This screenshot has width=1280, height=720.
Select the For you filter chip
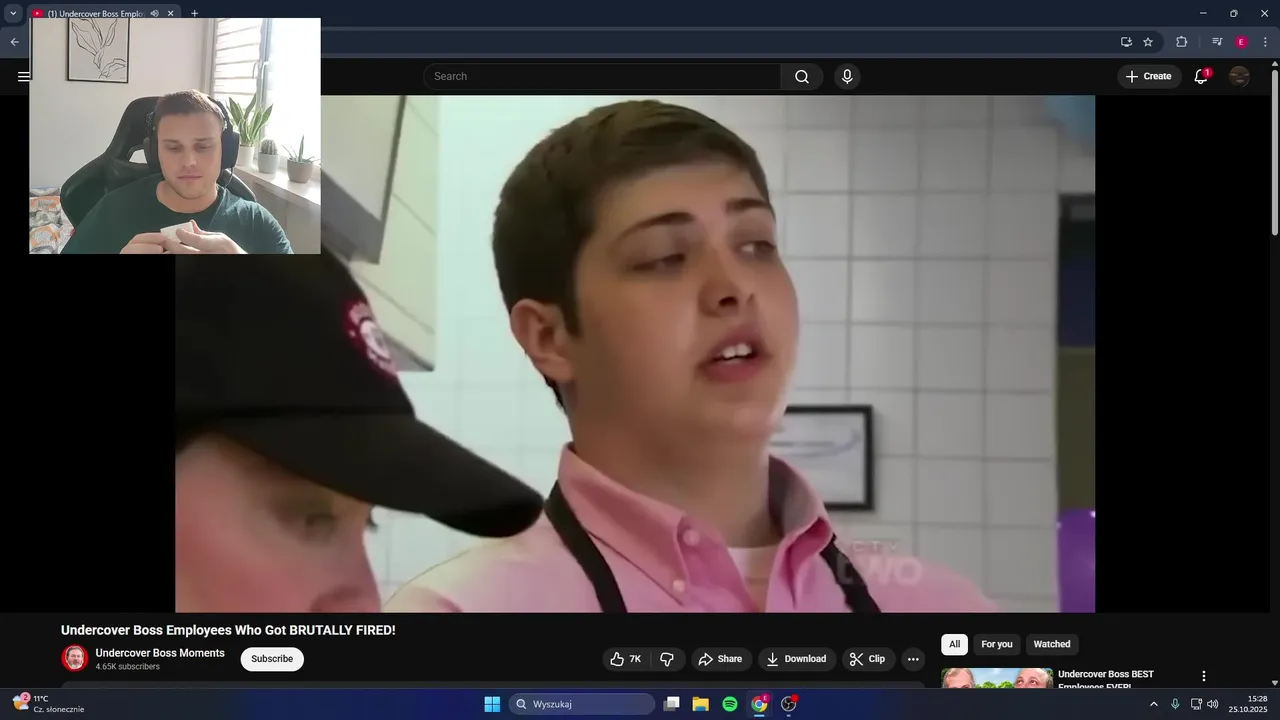click(996, 644)
